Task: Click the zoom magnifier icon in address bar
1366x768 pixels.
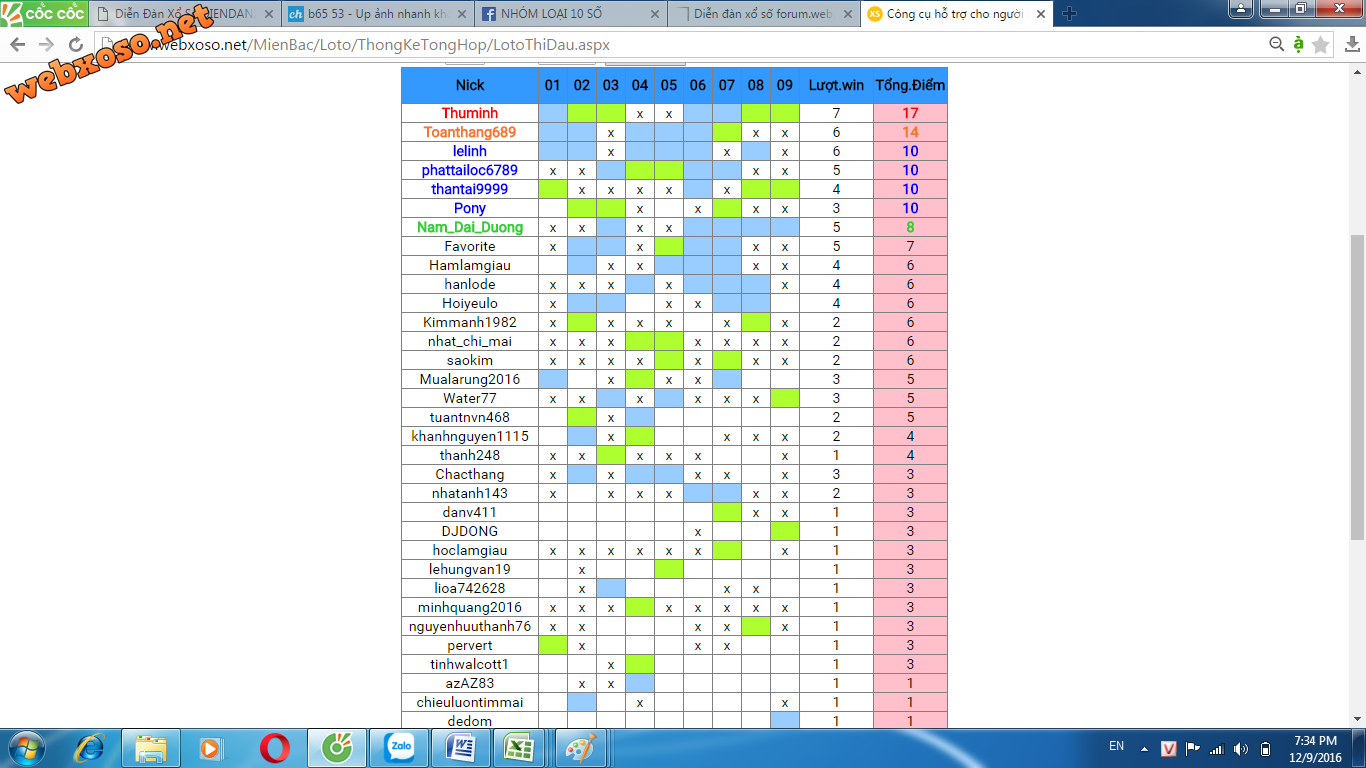Action: point(1276,45)
